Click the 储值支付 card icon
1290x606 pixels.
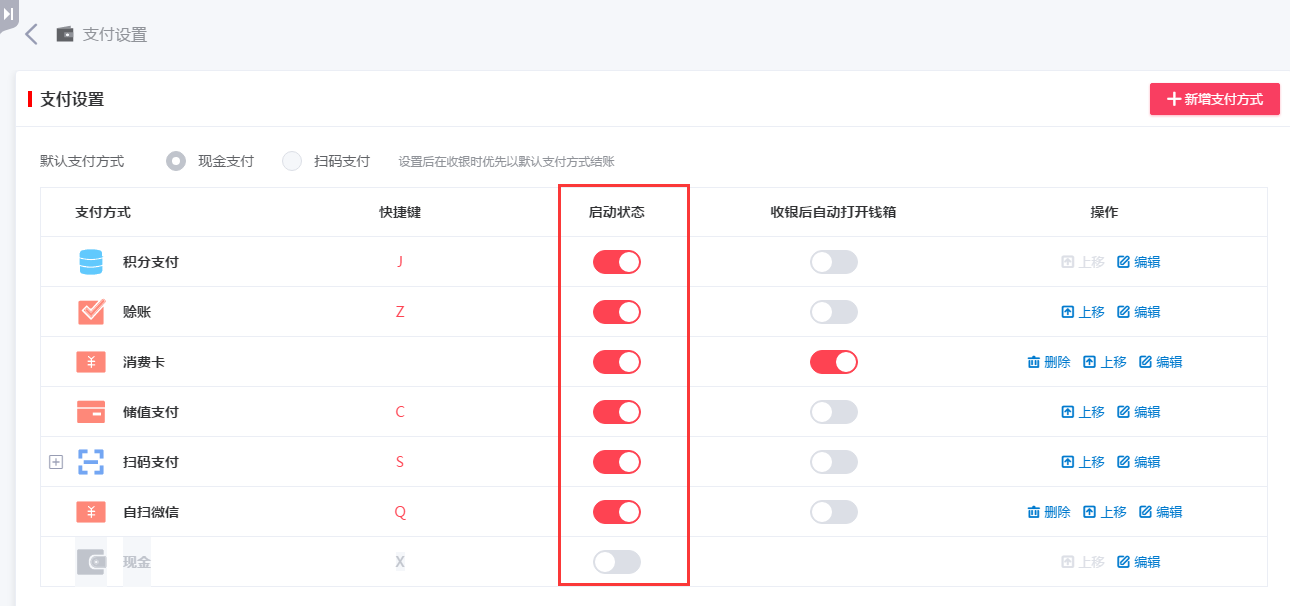pos(91,411)
